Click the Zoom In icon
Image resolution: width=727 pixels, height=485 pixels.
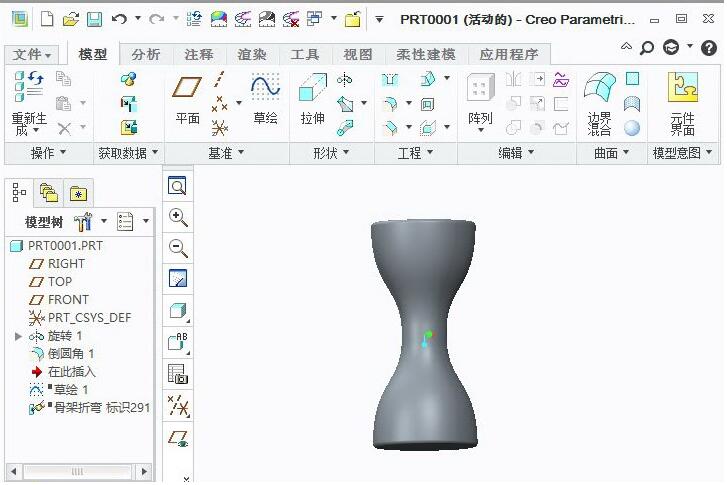178,217
